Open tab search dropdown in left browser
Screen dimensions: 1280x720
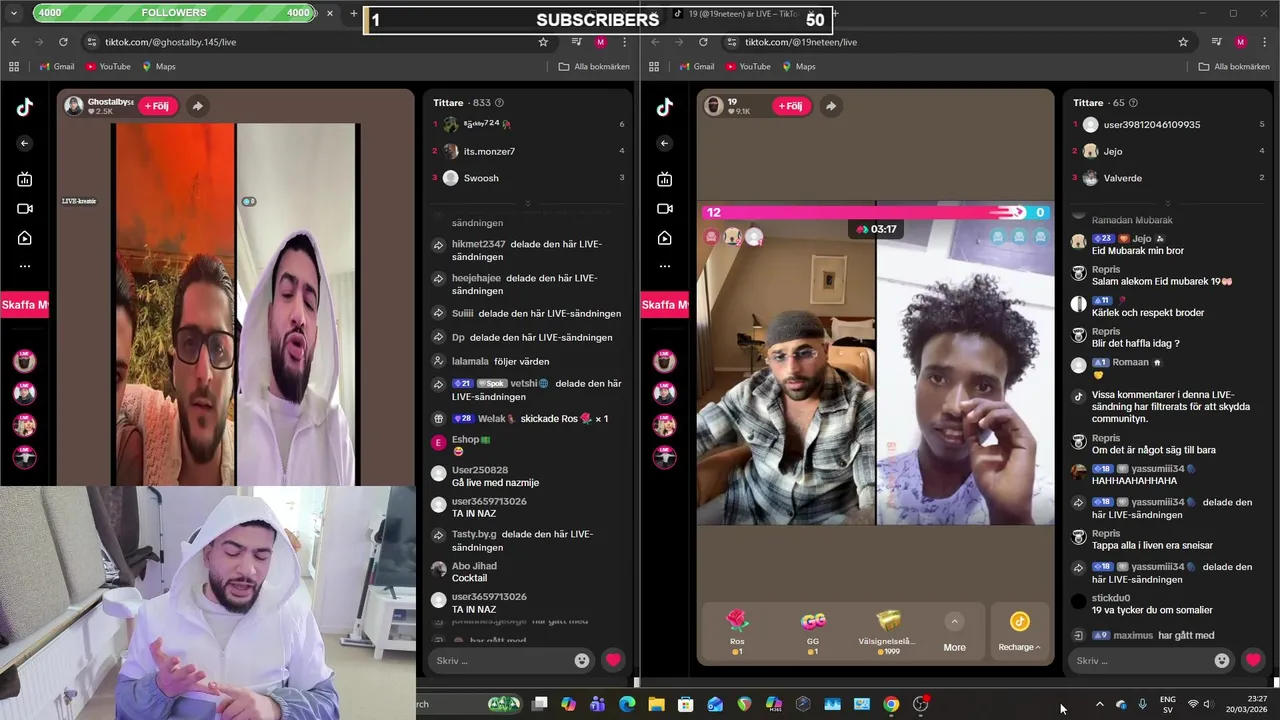click(x=14, y=13)
